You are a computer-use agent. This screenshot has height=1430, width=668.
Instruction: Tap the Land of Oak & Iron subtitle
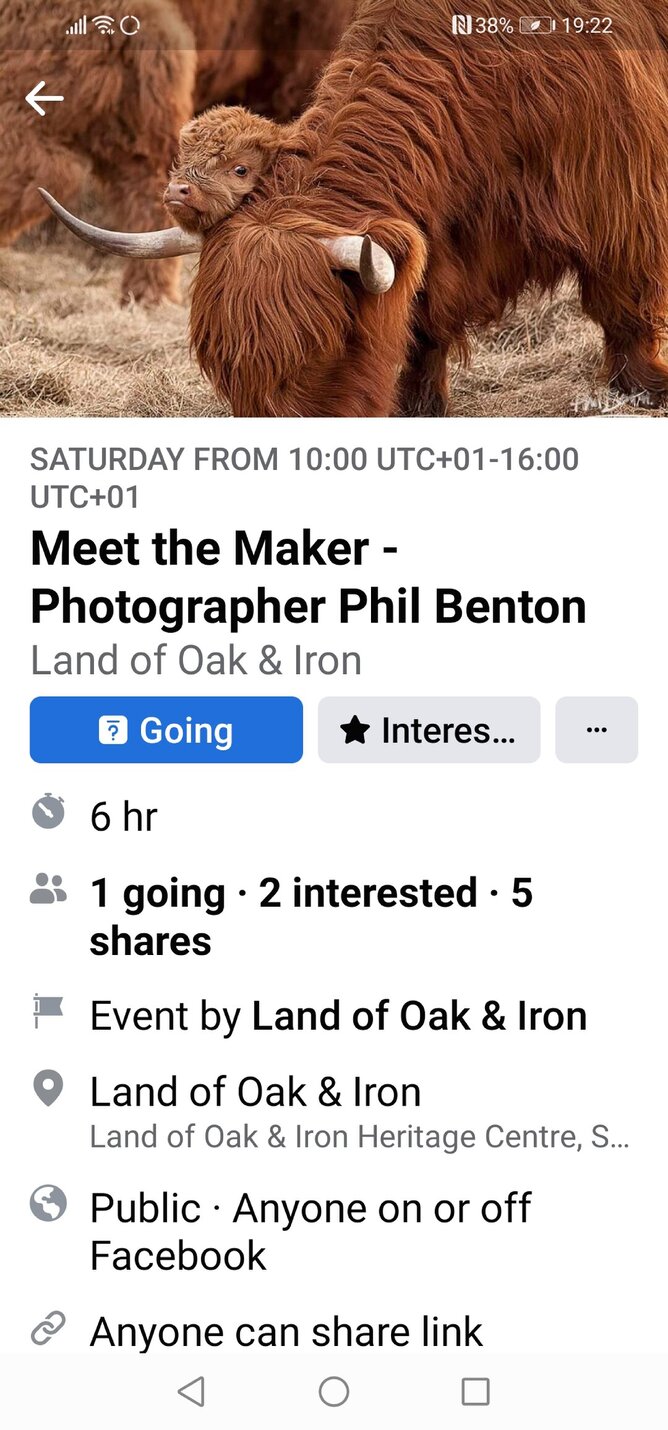point(196,660)
